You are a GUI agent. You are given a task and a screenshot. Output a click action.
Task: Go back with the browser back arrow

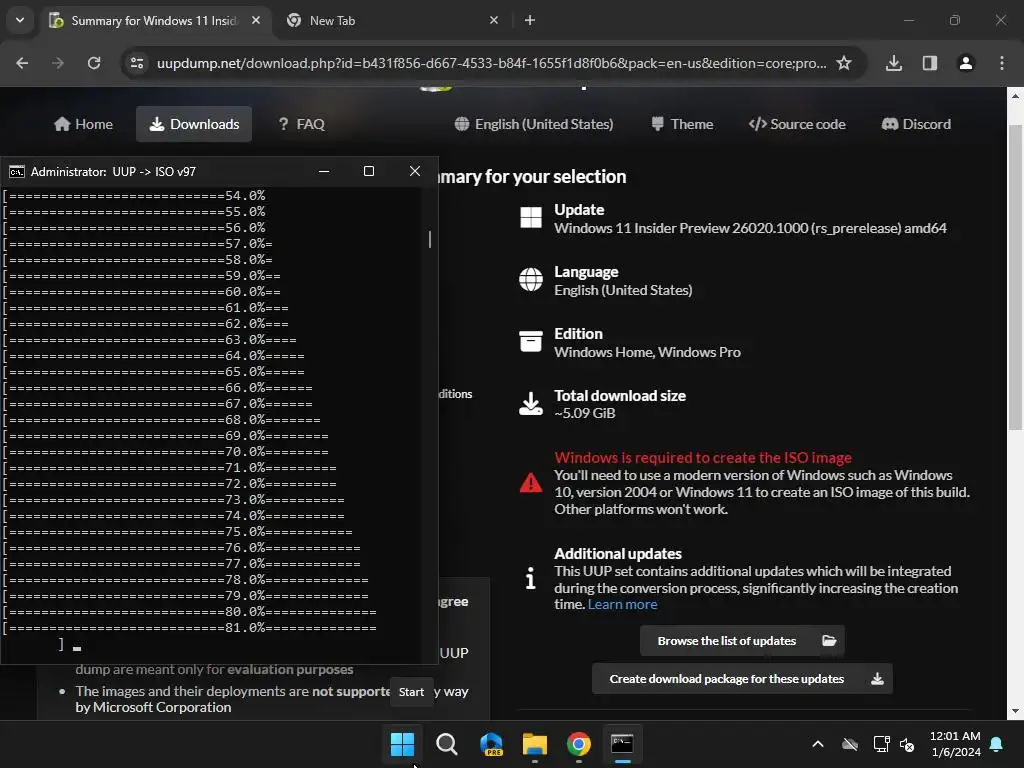tap(22, 63)
